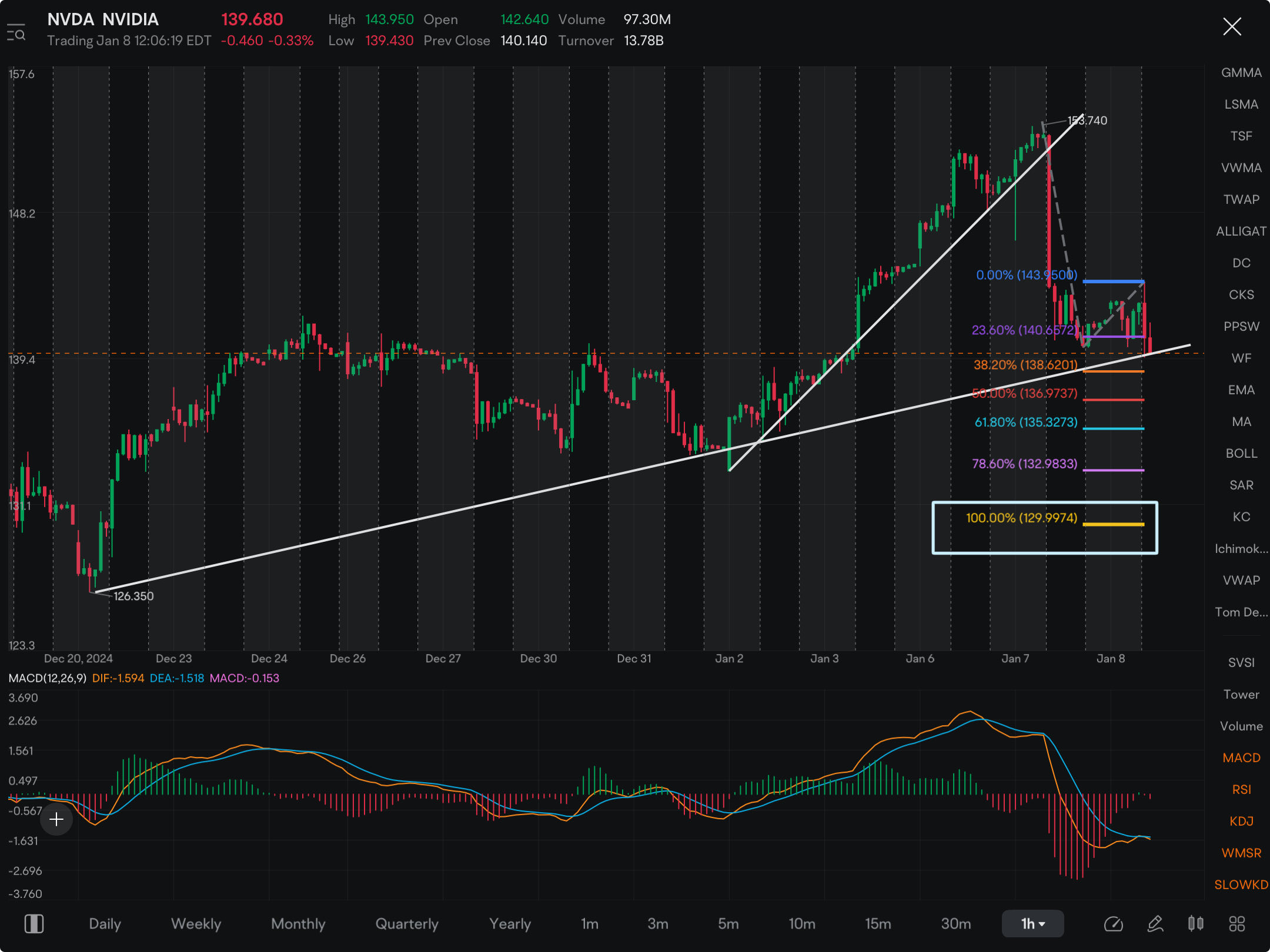Enable the KC indicator

click(x=1241, y=517)
